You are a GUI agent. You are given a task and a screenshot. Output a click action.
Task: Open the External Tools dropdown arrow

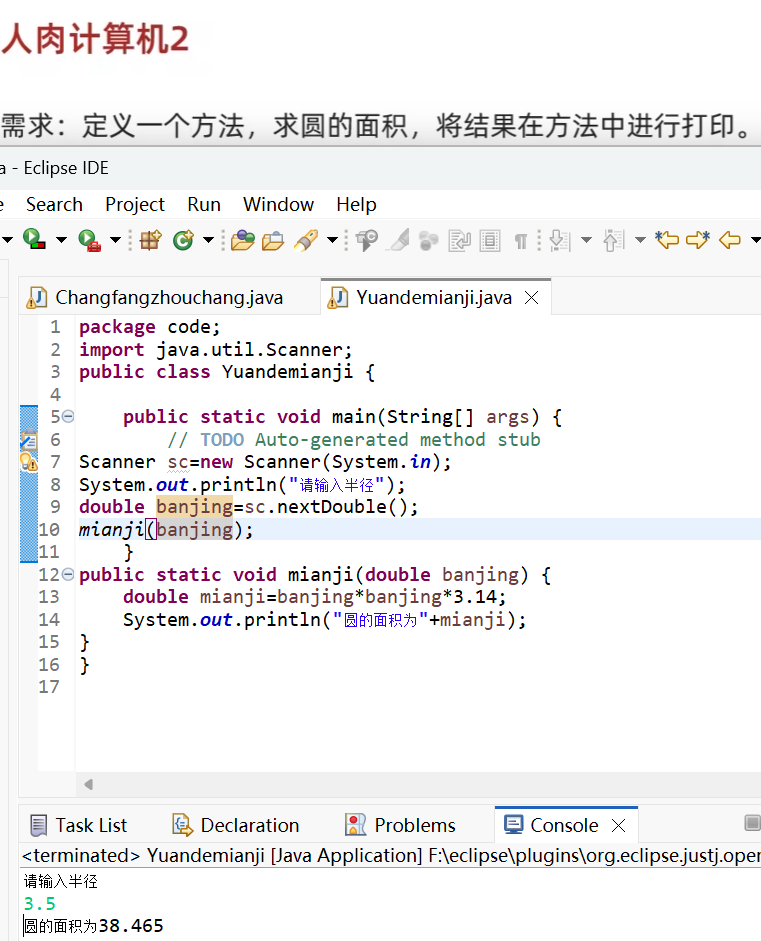[x=115, y=240]
